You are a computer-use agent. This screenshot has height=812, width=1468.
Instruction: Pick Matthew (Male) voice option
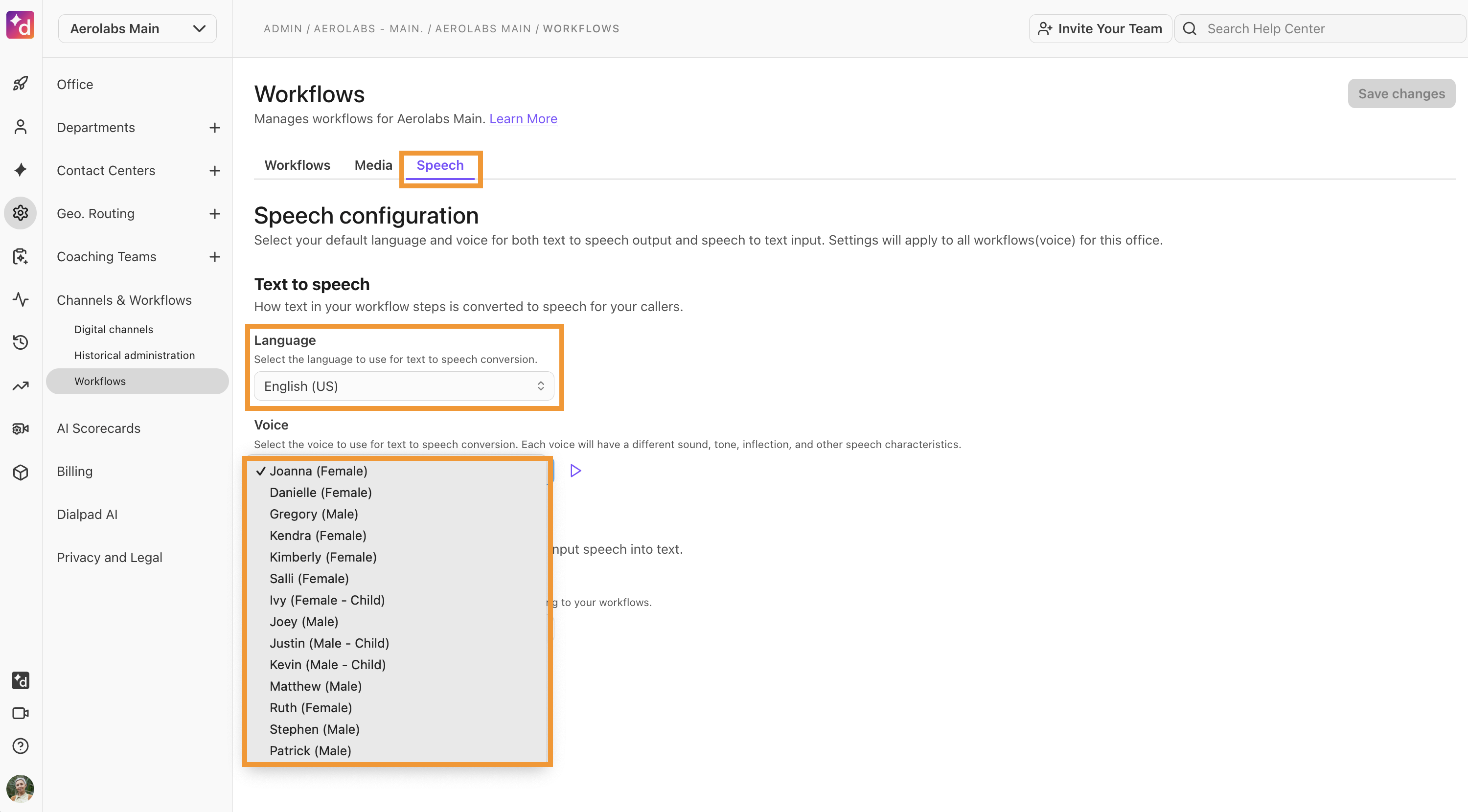tap(398, 686)
